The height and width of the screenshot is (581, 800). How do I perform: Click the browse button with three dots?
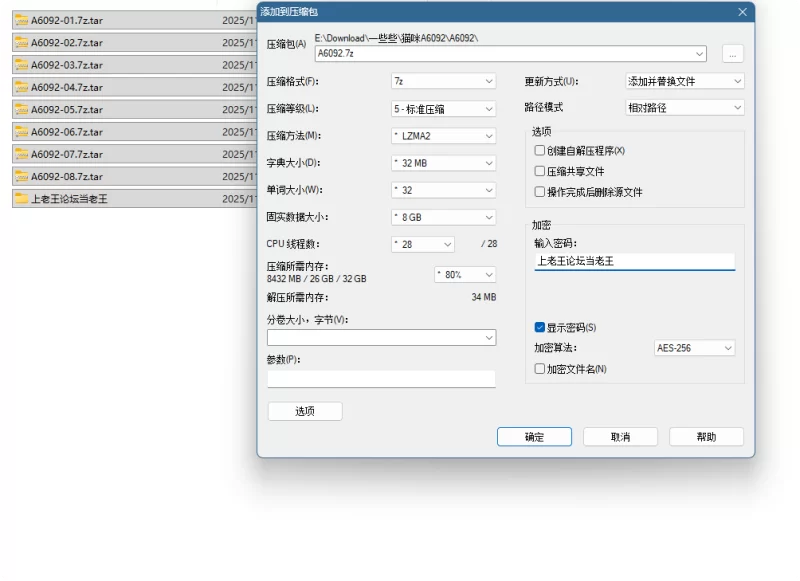[732, 54]
